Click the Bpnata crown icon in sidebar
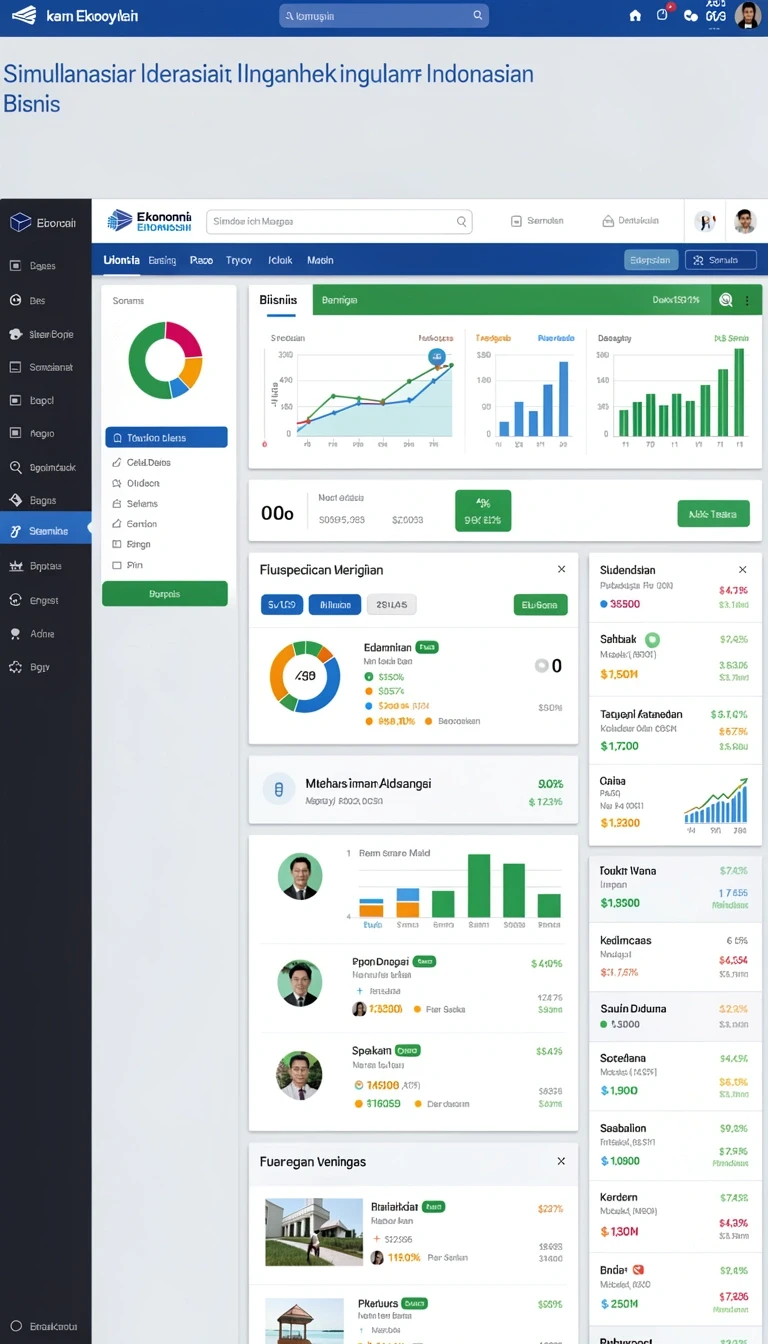The image size is (768, 1344). [x=15, y=566]
